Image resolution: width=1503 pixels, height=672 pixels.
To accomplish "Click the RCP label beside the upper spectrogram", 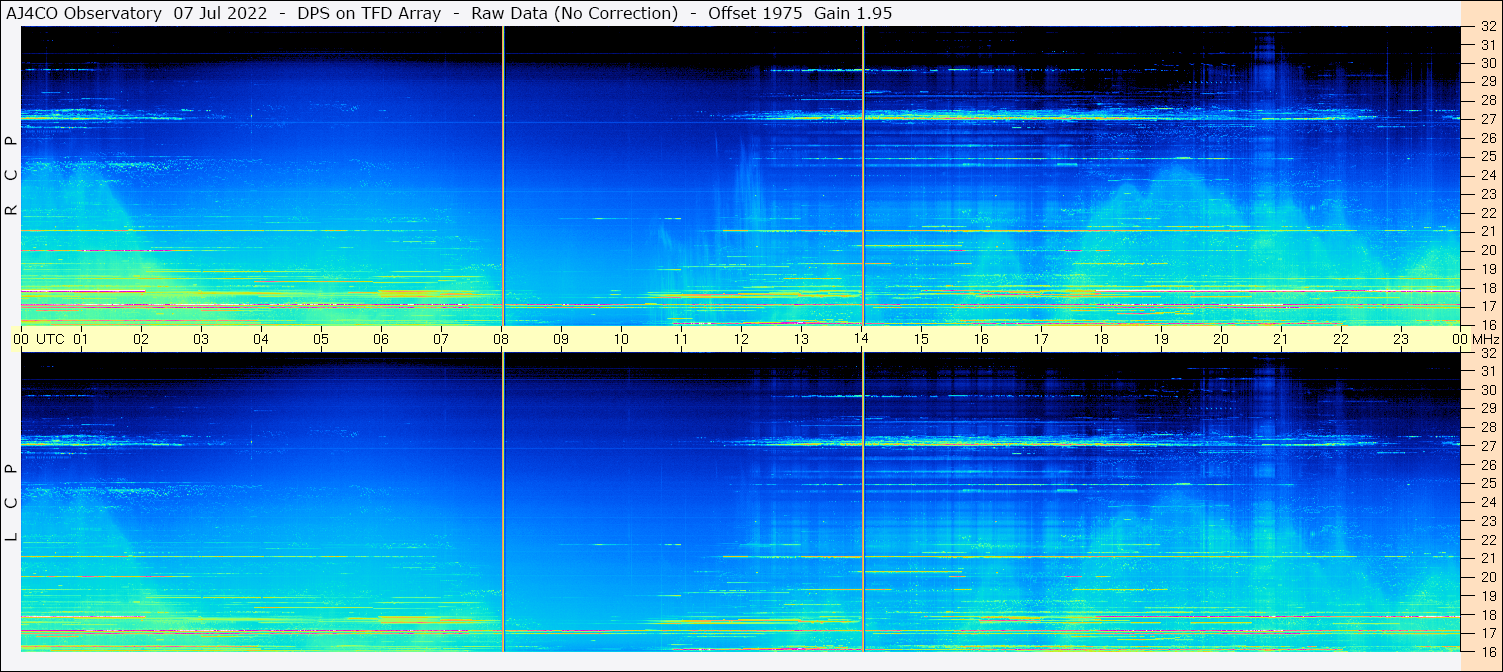I will [12, 175].
